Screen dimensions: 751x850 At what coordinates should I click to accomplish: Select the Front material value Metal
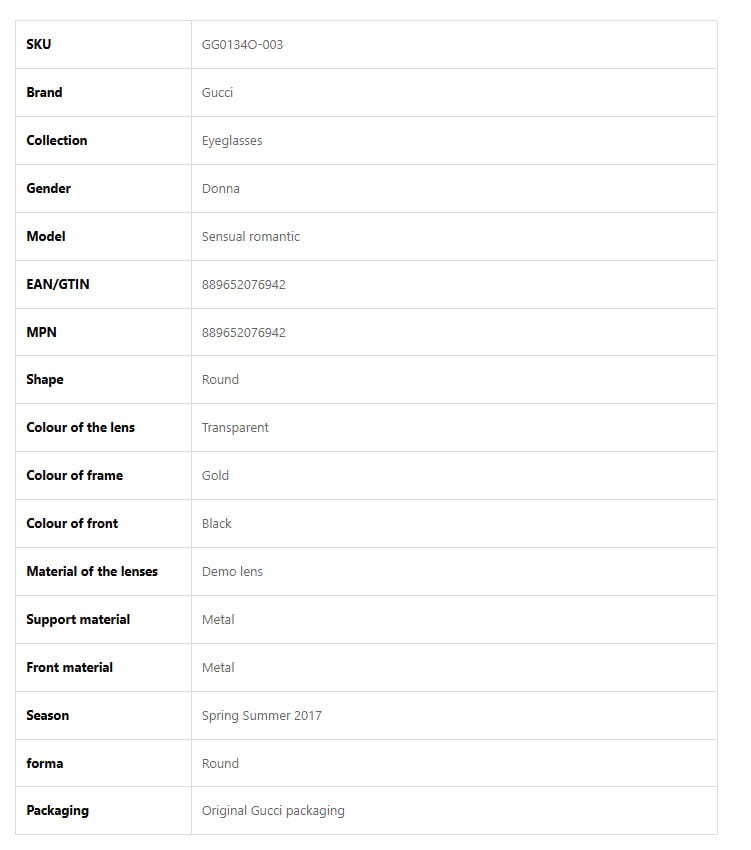(218, 668)
